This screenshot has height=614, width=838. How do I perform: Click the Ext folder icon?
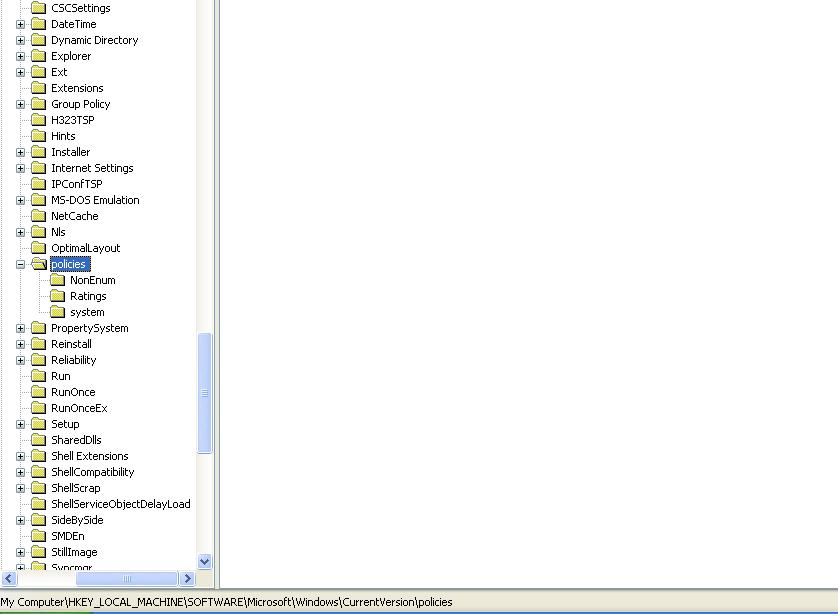click(x=38, y=72)
